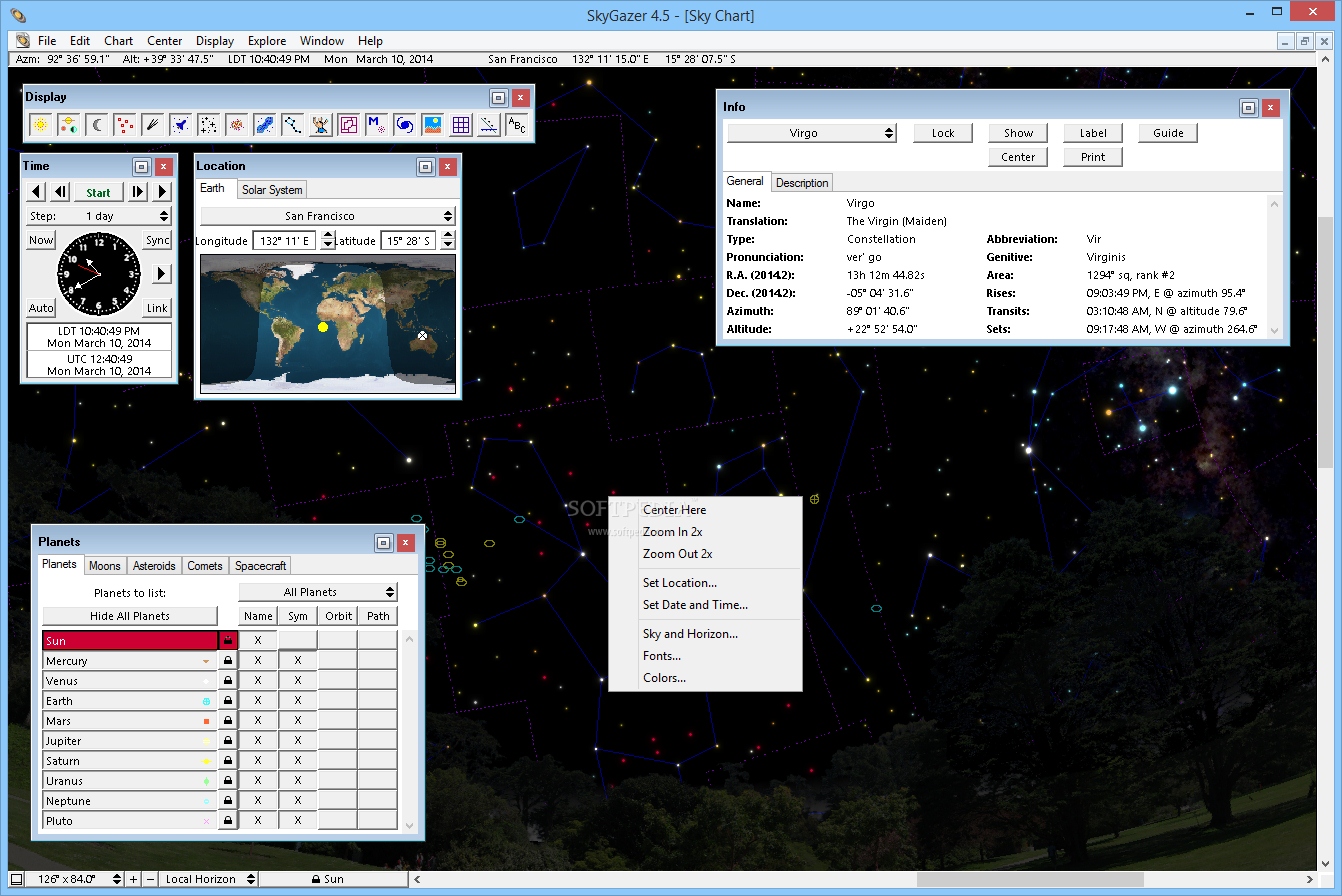This screenshot has width=1342, height=896.
Task: Click Latitude stepper arrows
Action: [x=448, y=240]
